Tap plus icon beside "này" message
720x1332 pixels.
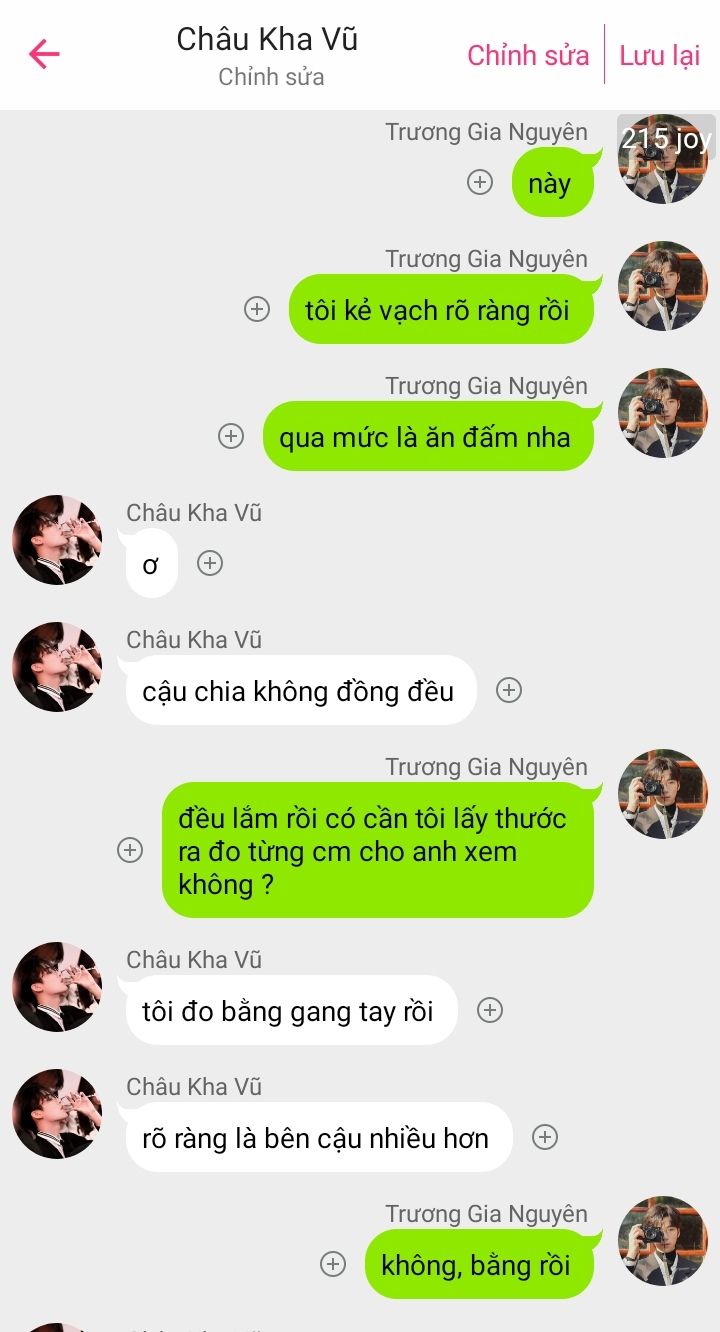pyautogui.click(x=481, y=182)
